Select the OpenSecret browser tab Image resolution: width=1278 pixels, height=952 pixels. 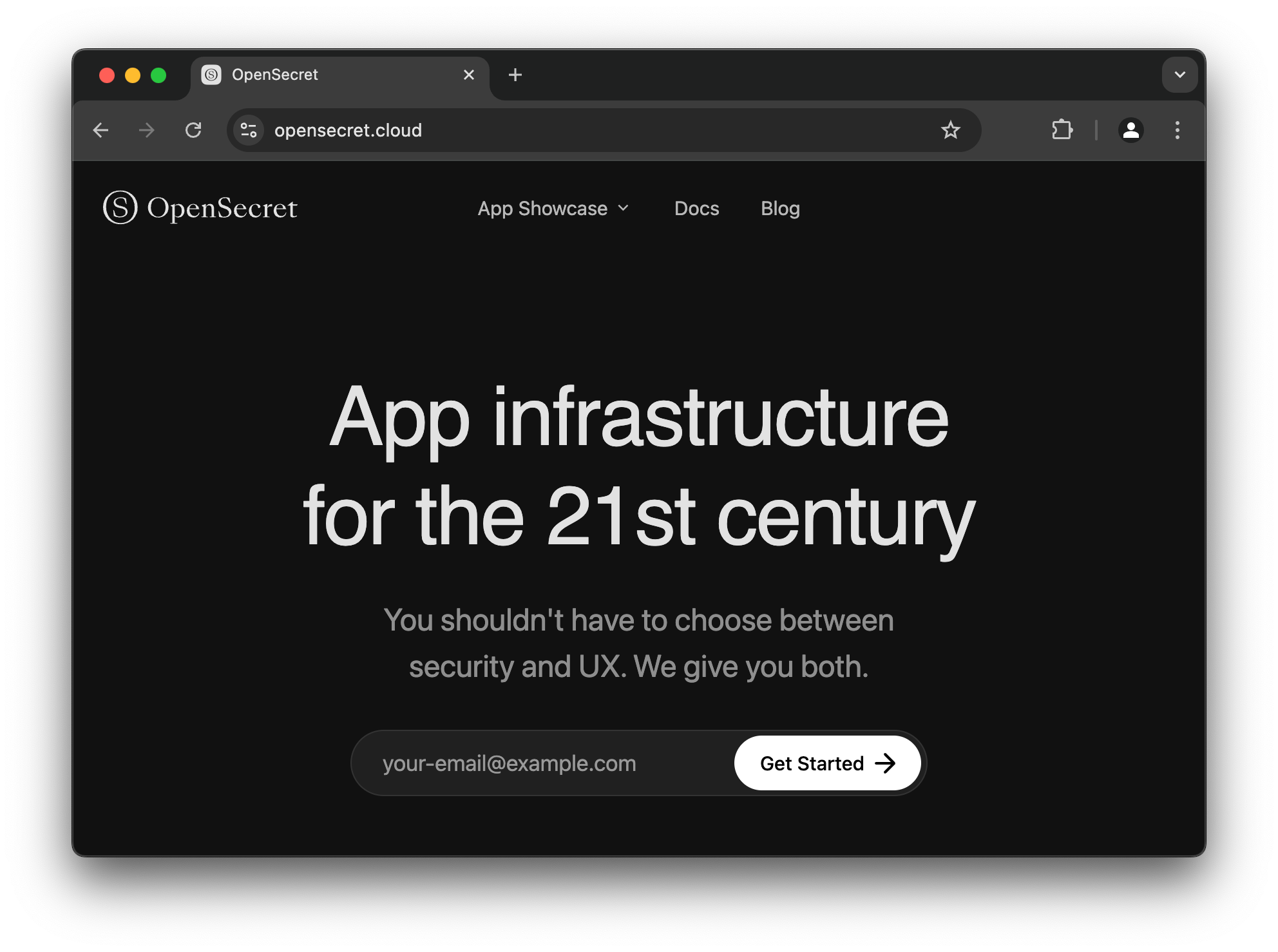[322, 75]
